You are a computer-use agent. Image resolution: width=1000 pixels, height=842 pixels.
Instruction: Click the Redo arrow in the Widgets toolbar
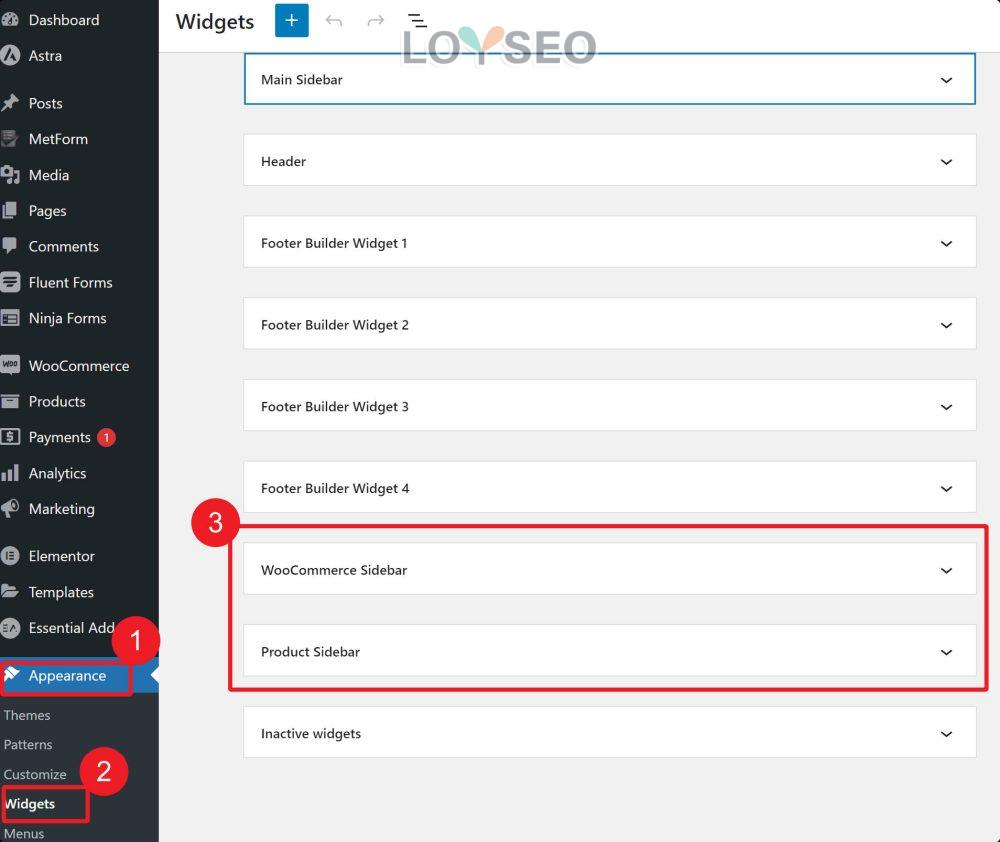click(x=376, y=21)
